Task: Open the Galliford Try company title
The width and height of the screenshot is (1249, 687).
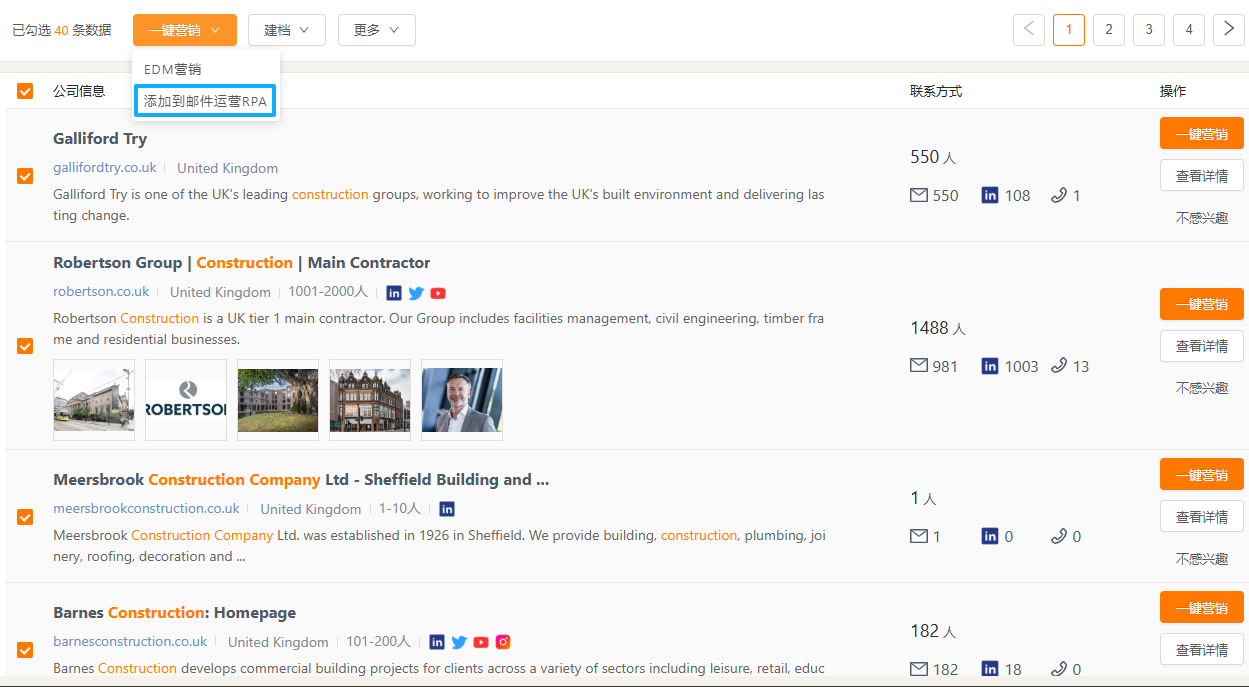Action: pyautogui.click(x=100, y=139)
